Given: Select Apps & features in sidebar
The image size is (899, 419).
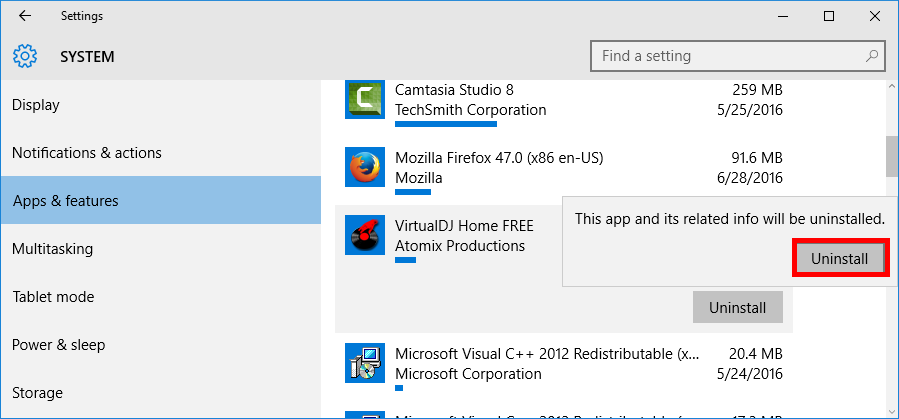Looking at the screenshot, I should (66, 201).
